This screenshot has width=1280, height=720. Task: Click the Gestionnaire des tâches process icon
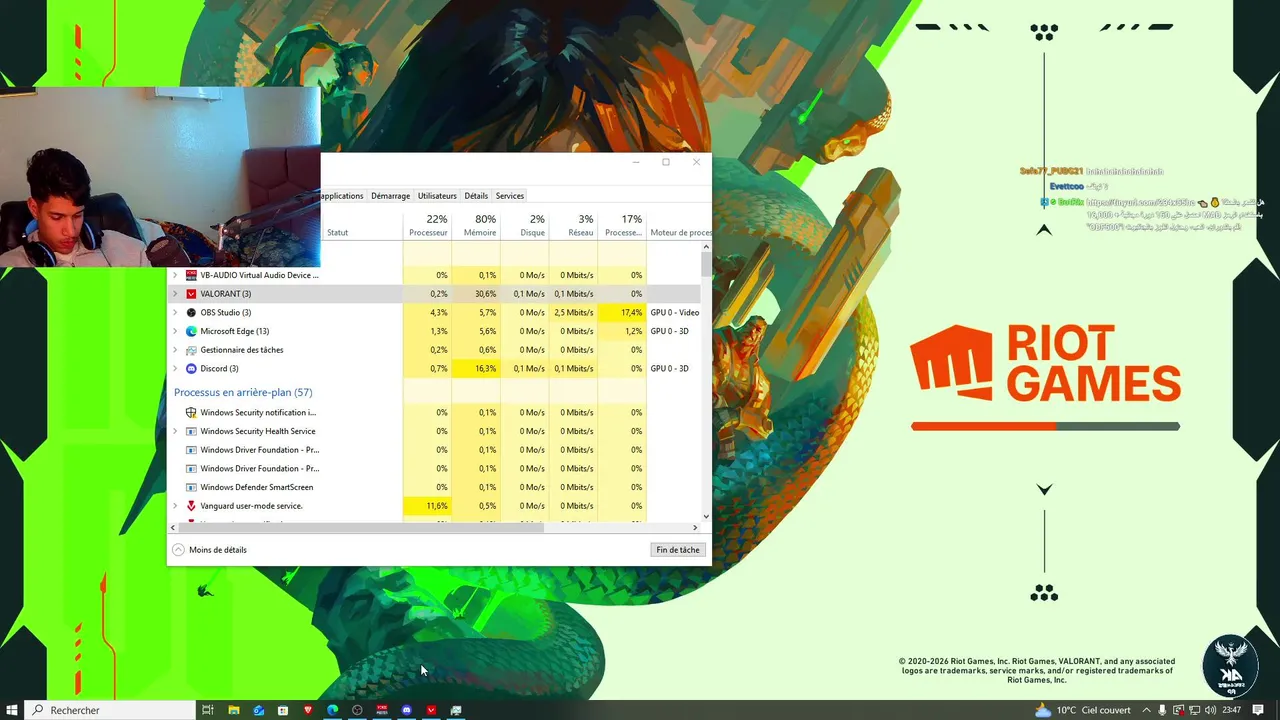(191, 350)
